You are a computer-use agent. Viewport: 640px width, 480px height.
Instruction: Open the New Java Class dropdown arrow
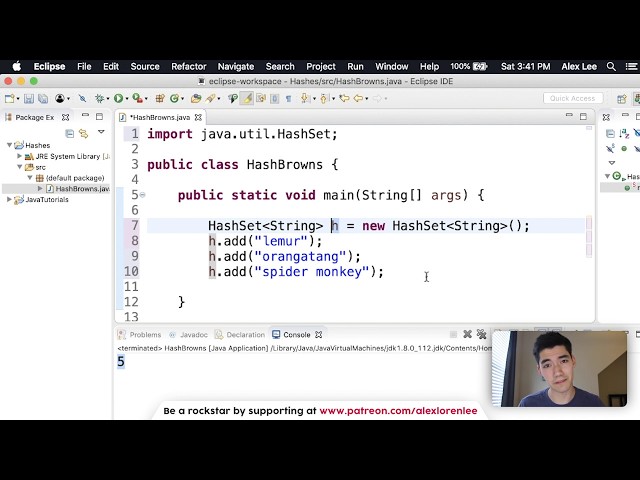[x=182, y=99]
